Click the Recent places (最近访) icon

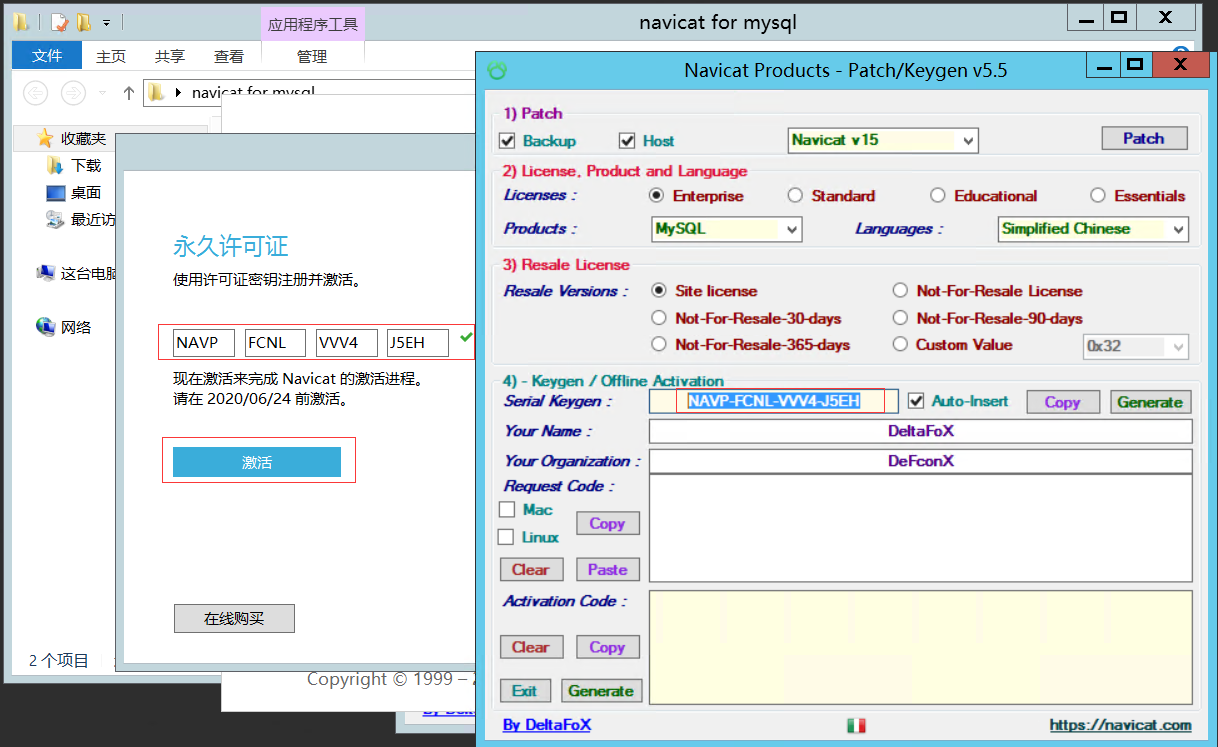[x=55, y=219]
